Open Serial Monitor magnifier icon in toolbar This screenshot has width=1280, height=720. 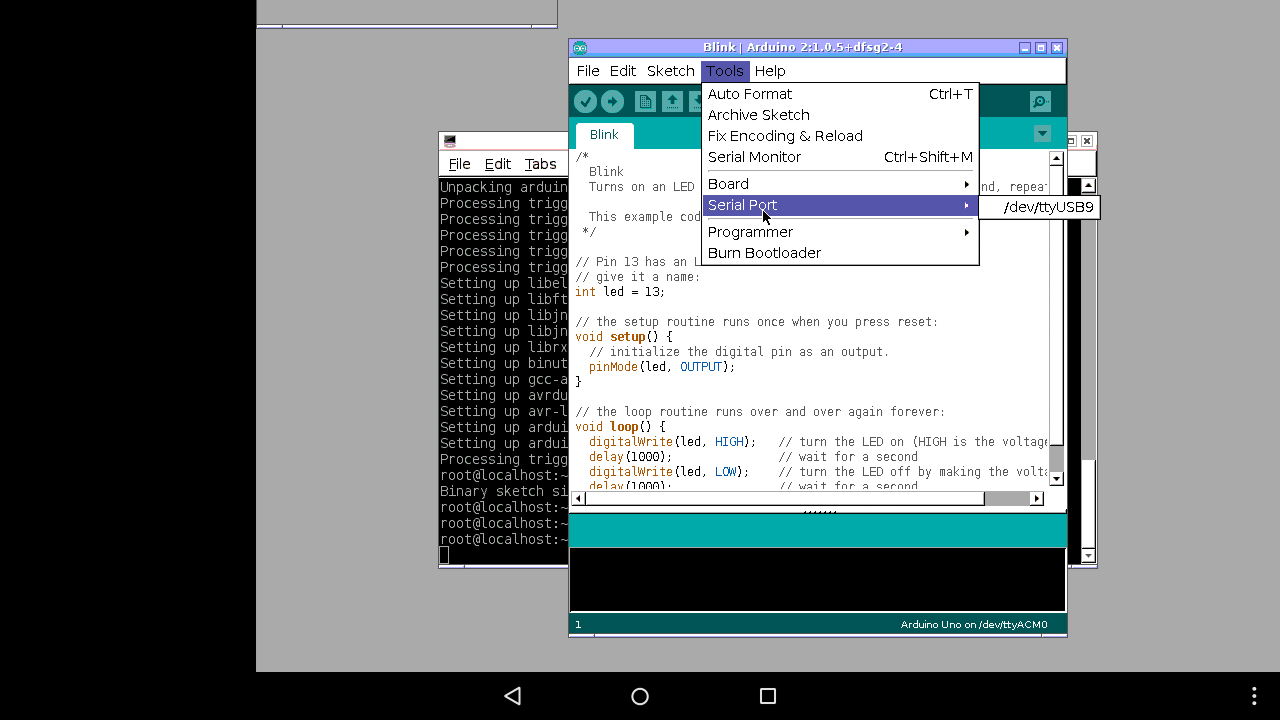click(x=1040, y=101)
